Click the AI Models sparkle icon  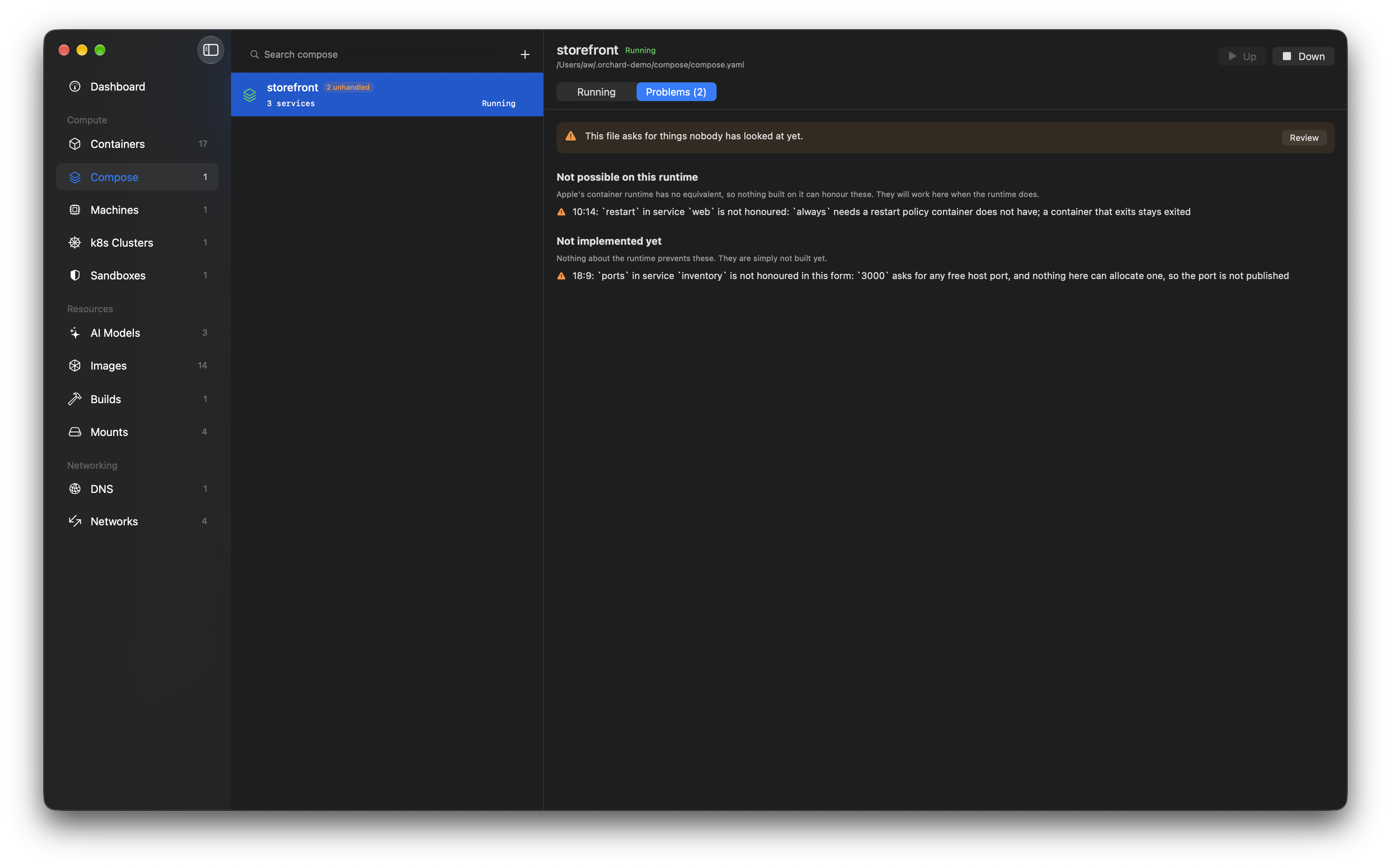coord(75,333)
